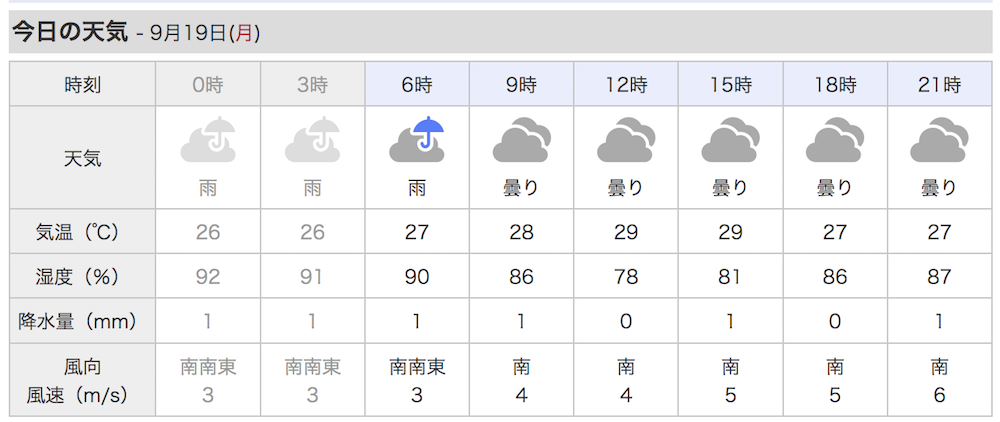Viewport: 1000px width, 422px height.
Task: Click the cloudy icon at 12時
Action: click(x=626, y=140)
